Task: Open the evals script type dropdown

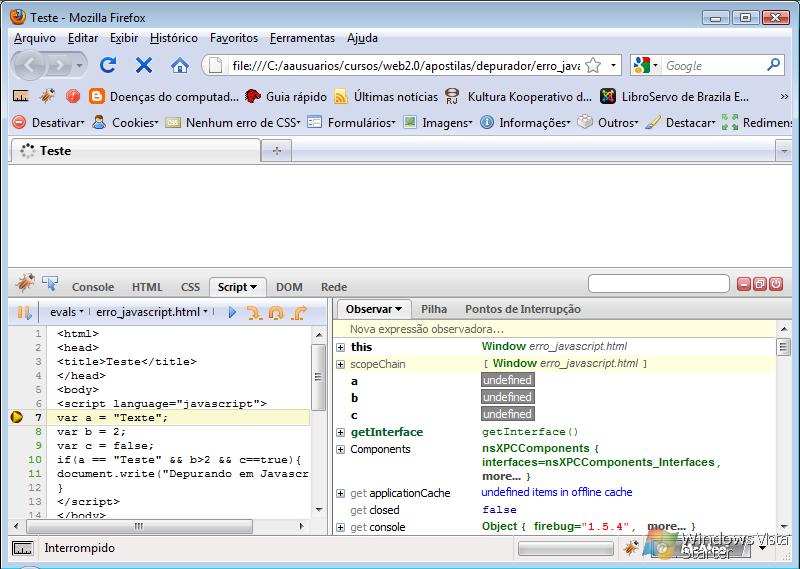Action: [66, 312]
